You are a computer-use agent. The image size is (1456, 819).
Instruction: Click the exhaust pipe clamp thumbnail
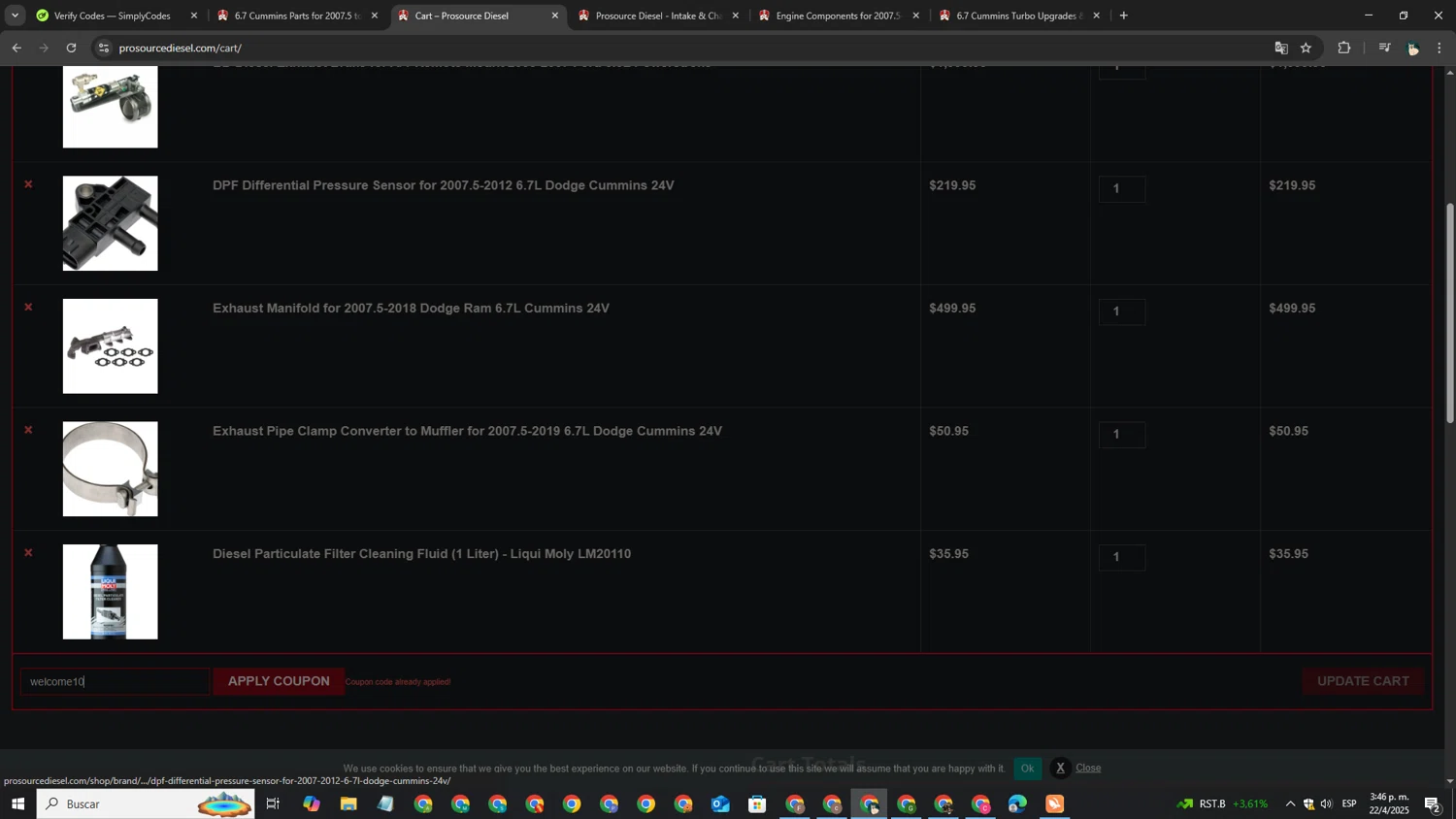pyautogui.click(x=111, y=469)
